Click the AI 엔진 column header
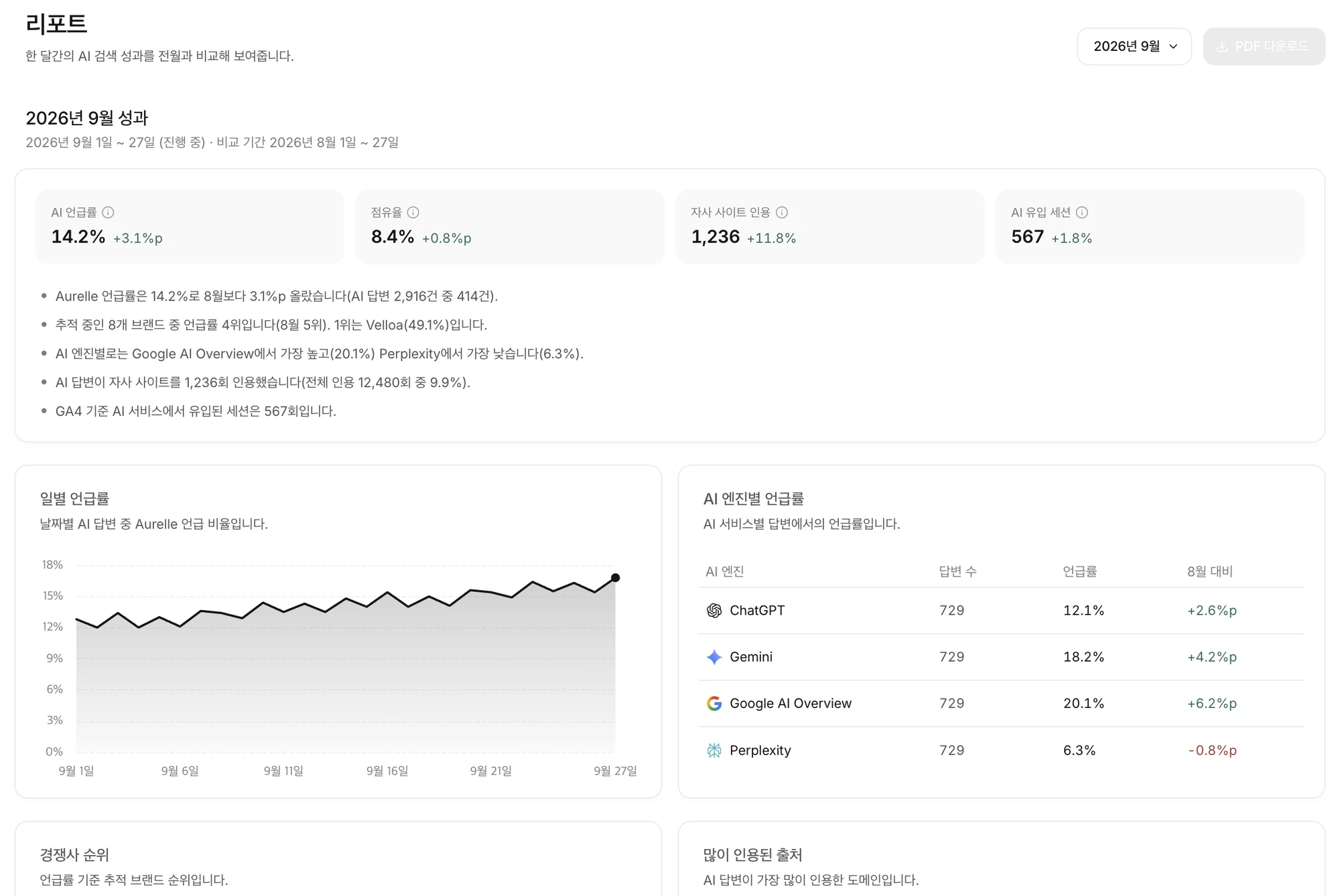Viewport: 1340px width, 896px height. pos(724,571)
